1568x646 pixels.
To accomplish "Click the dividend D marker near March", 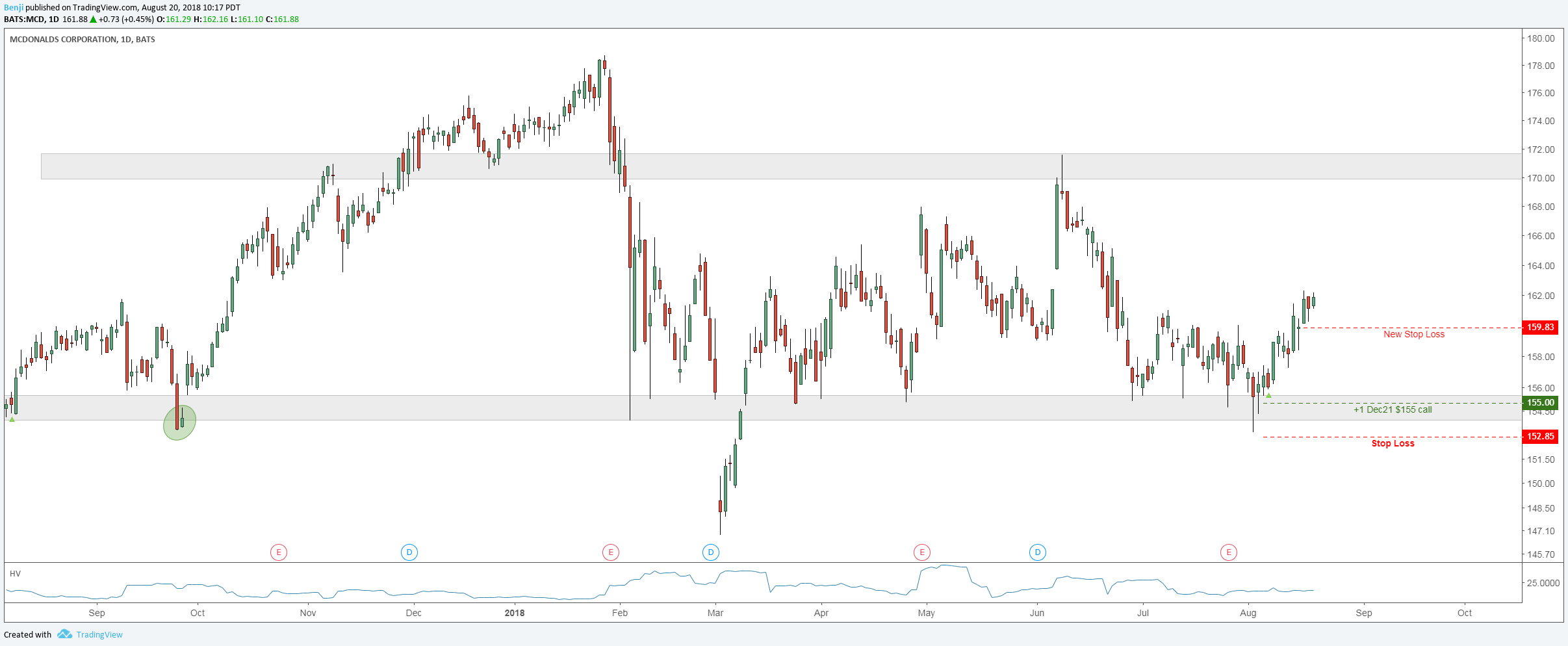I will click(711, 552).
